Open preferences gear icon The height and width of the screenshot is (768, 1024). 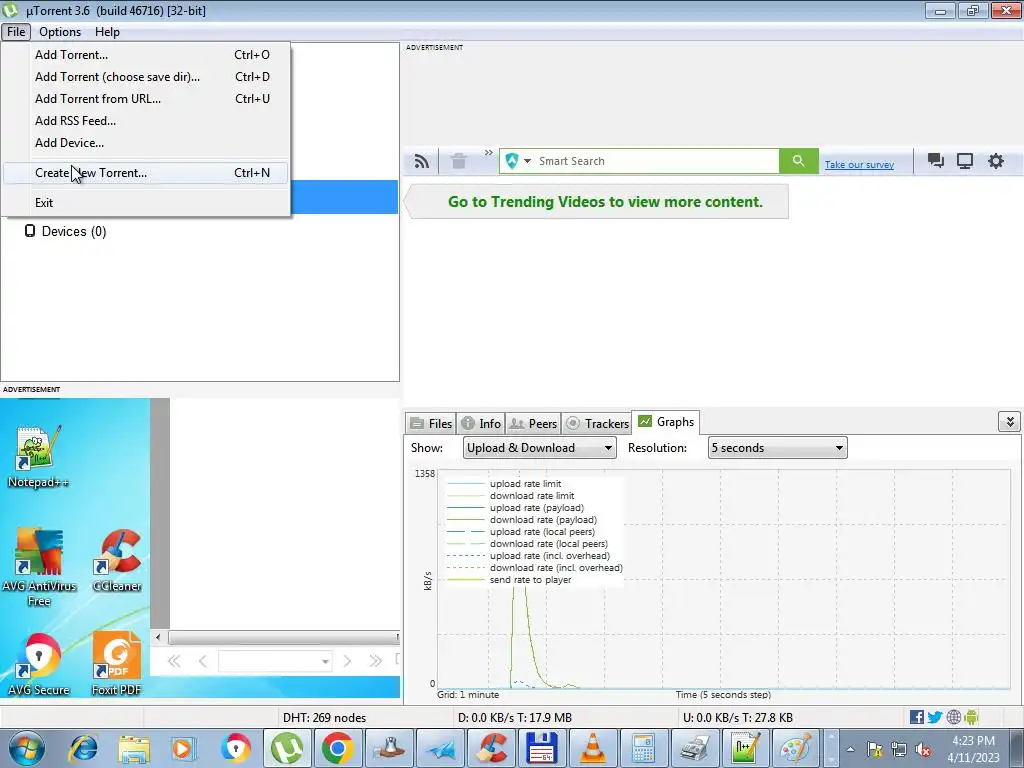click(995, 161)
